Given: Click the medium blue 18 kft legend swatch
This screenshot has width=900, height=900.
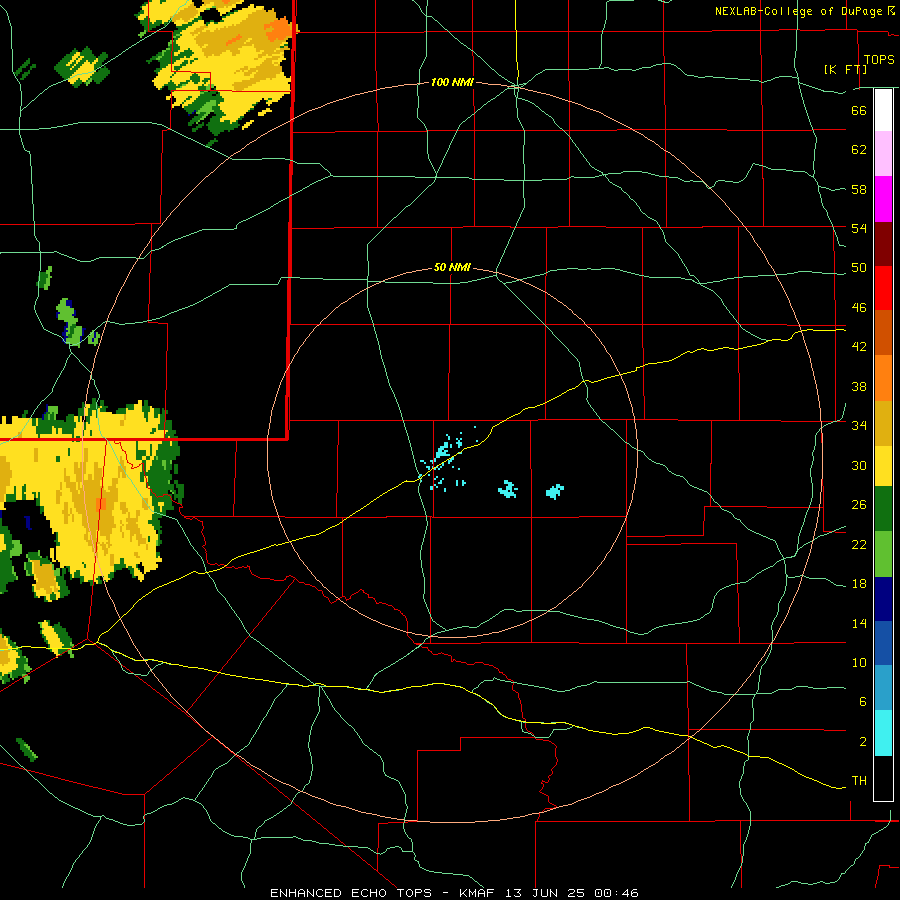Looking at the screenshot, I should [883, 643].
